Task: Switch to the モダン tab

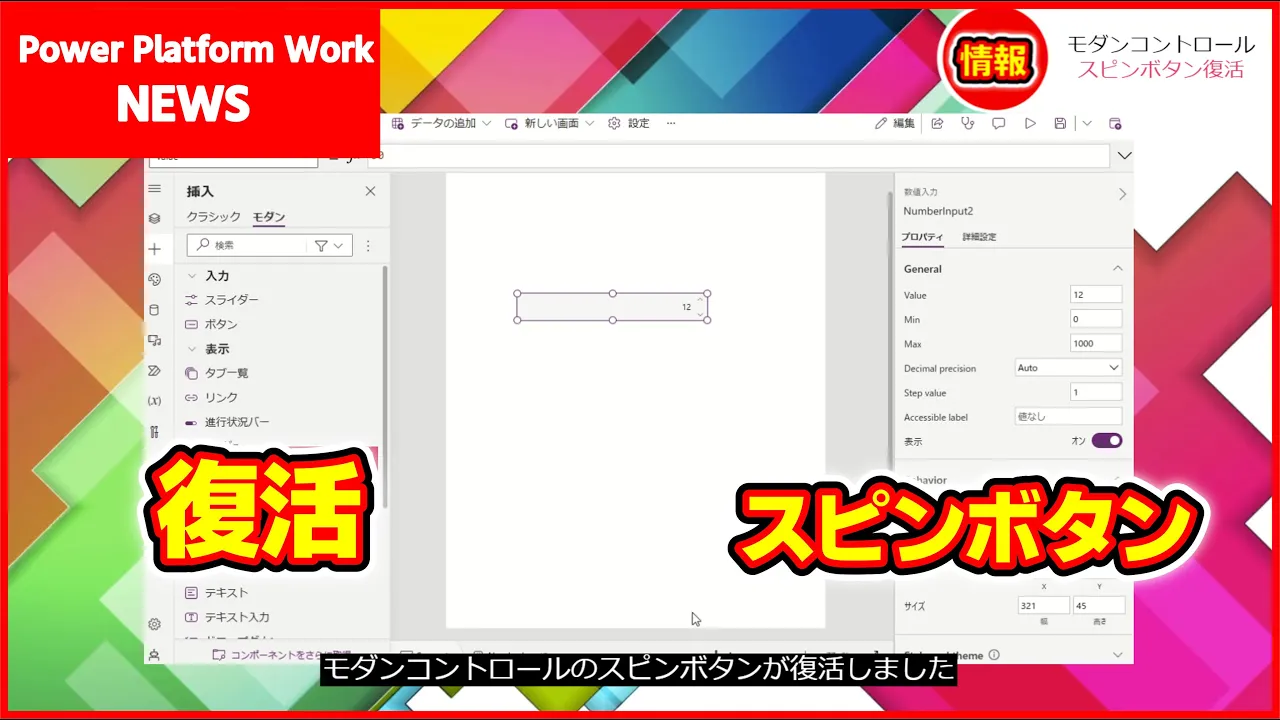Action: click(x=269, y=217)
